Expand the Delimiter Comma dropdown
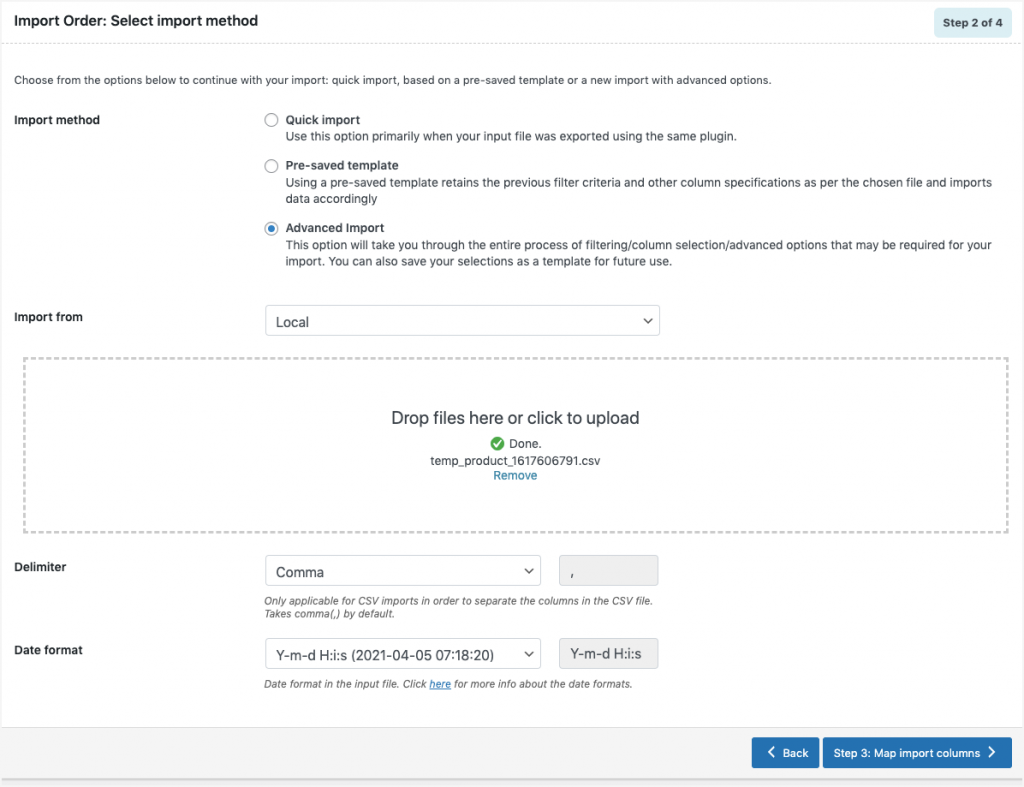The height and width of the screenshot is (787, 1024). point(402,572)
